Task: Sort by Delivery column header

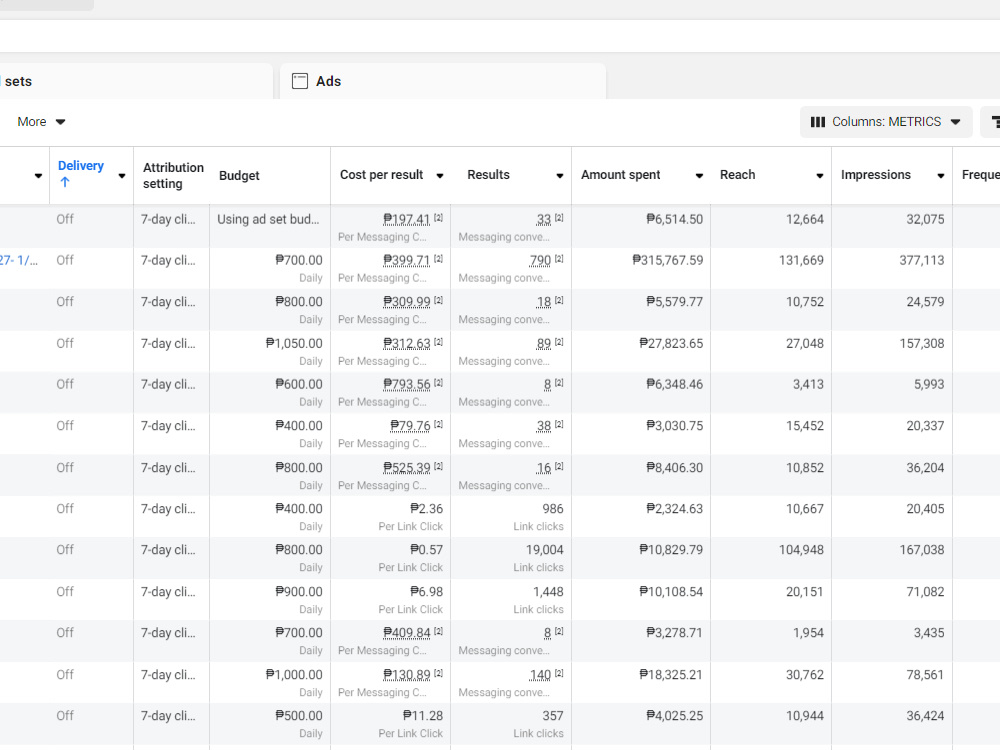Action: coord(81,166)
